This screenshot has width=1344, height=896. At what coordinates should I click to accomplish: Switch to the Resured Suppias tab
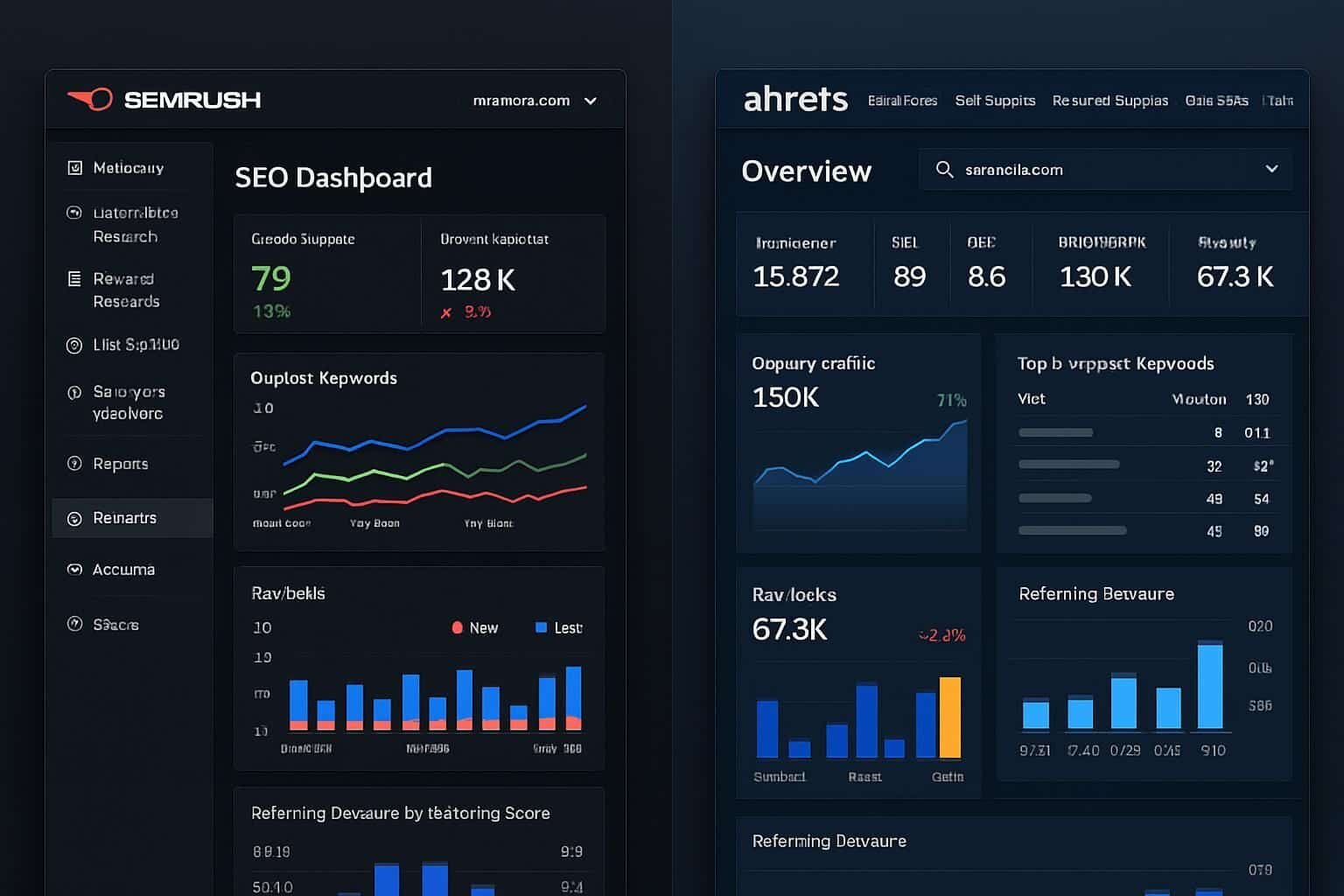tap(1110, 101)
